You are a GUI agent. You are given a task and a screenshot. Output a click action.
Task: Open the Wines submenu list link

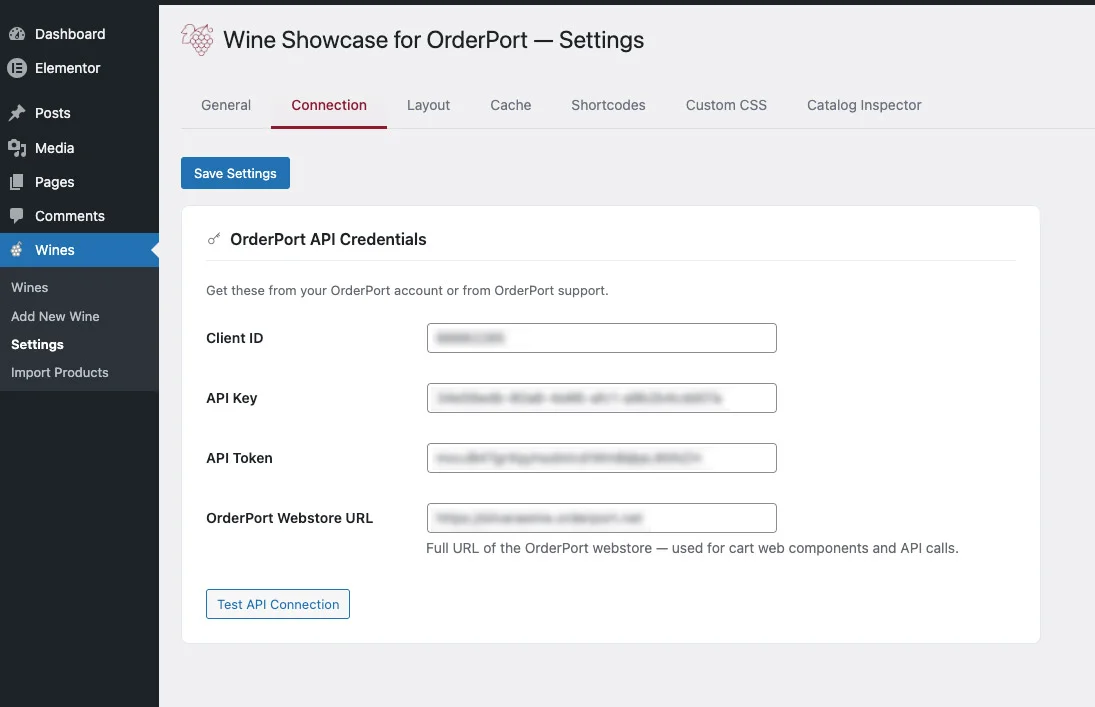(x=29, y=287)
